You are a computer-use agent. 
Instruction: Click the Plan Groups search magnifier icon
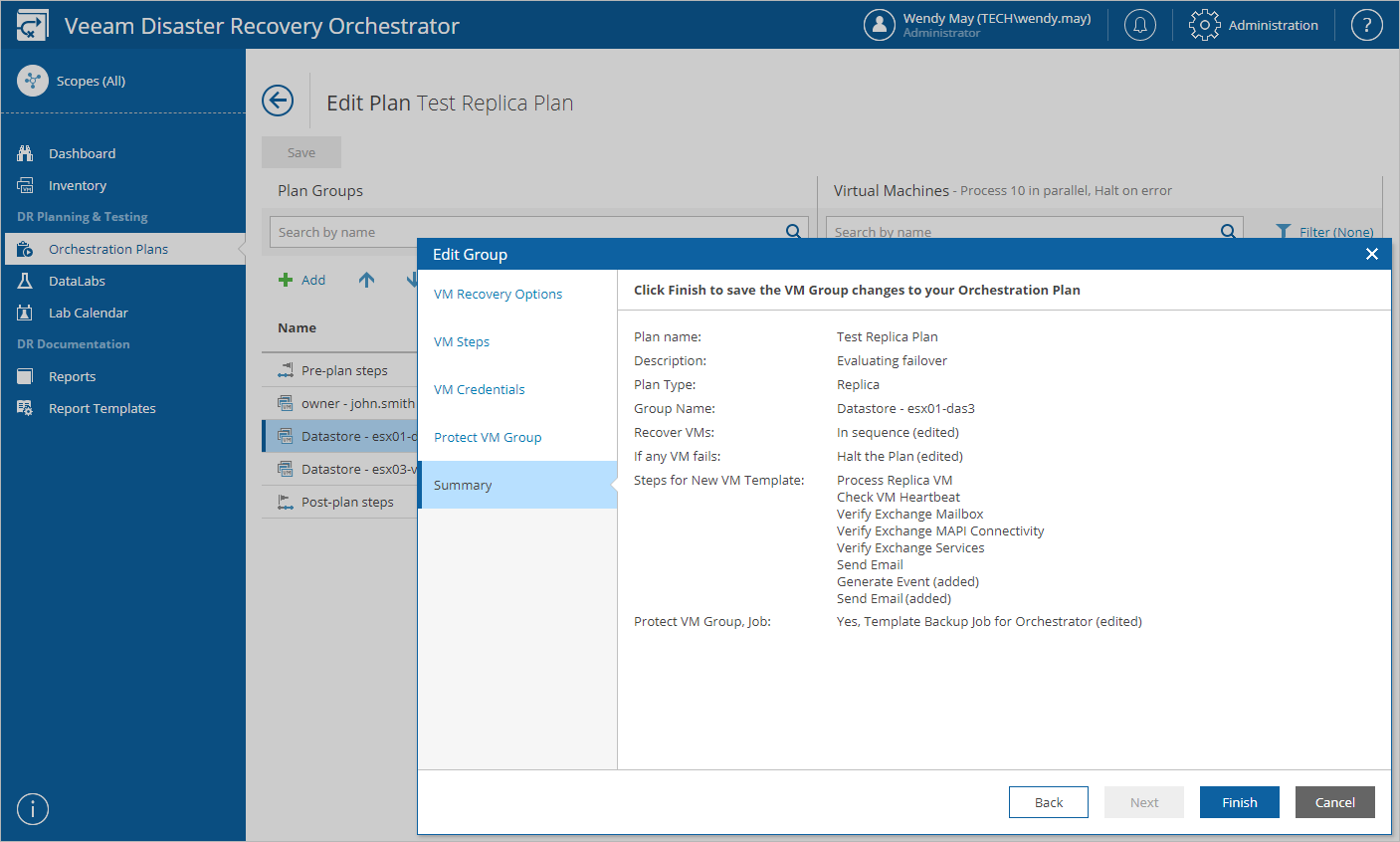(793, 232)
